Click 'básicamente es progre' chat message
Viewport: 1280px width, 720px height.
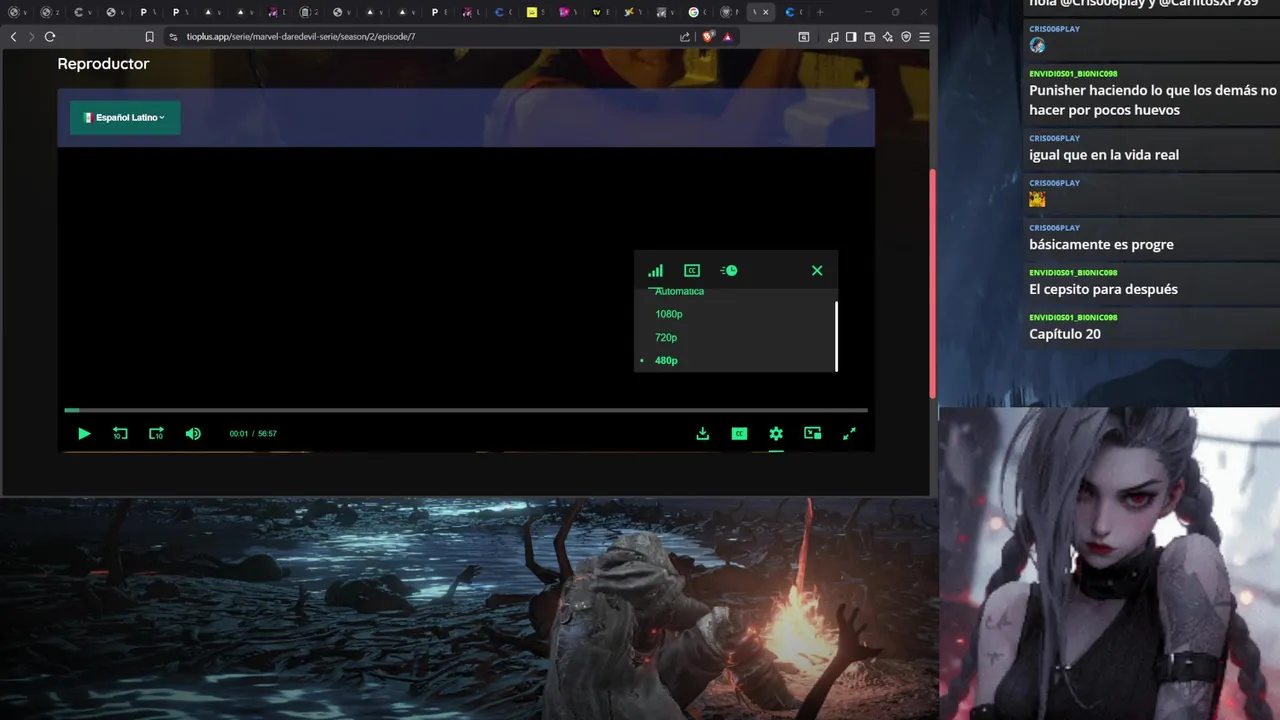[x=1102, y=244]
